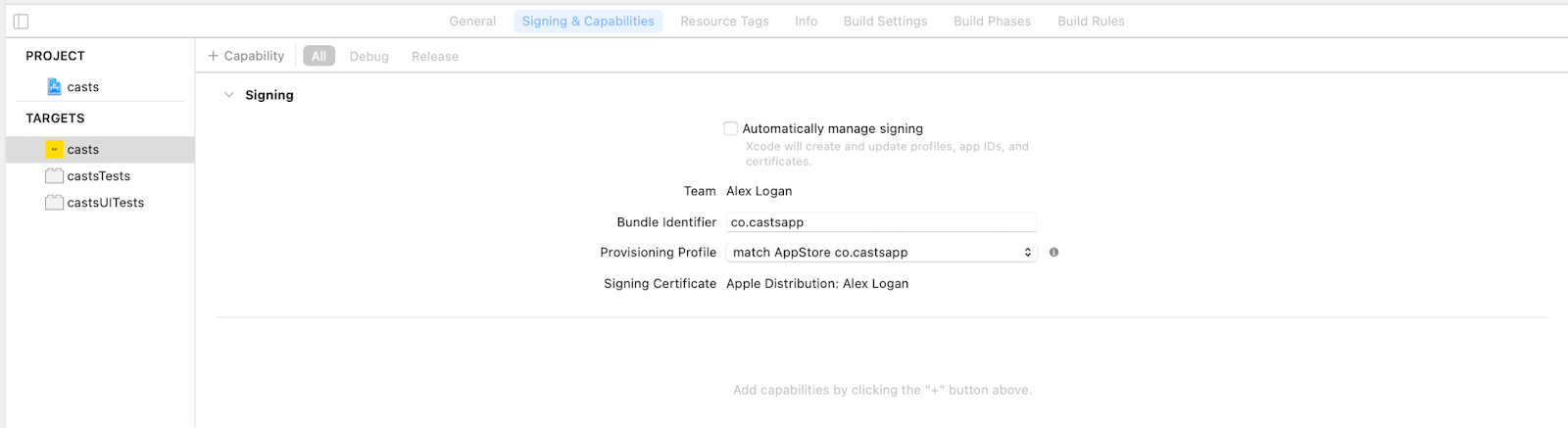Enable Automatically manage signing checkbox
The image size is (1568, 428).
pyautogui.click(x=730, y=128)
